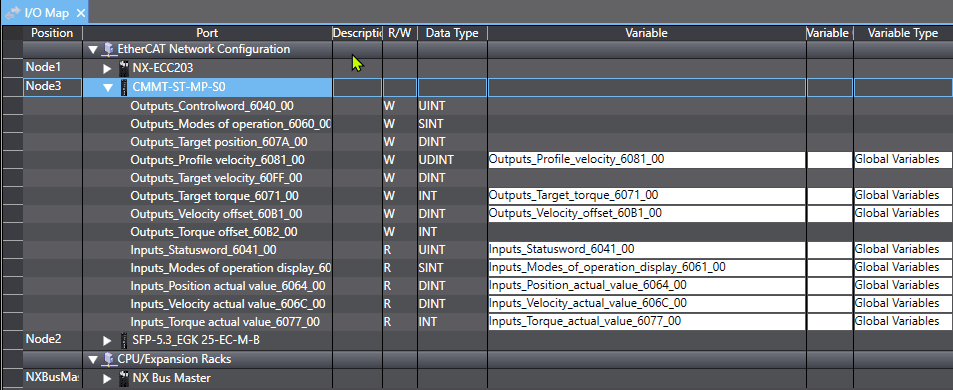Image resolution: width=953 pixels, height=390 pixels.
Task: Edit variable Inputs_Statusword_6041_00 field
Action: coord(647,250)
